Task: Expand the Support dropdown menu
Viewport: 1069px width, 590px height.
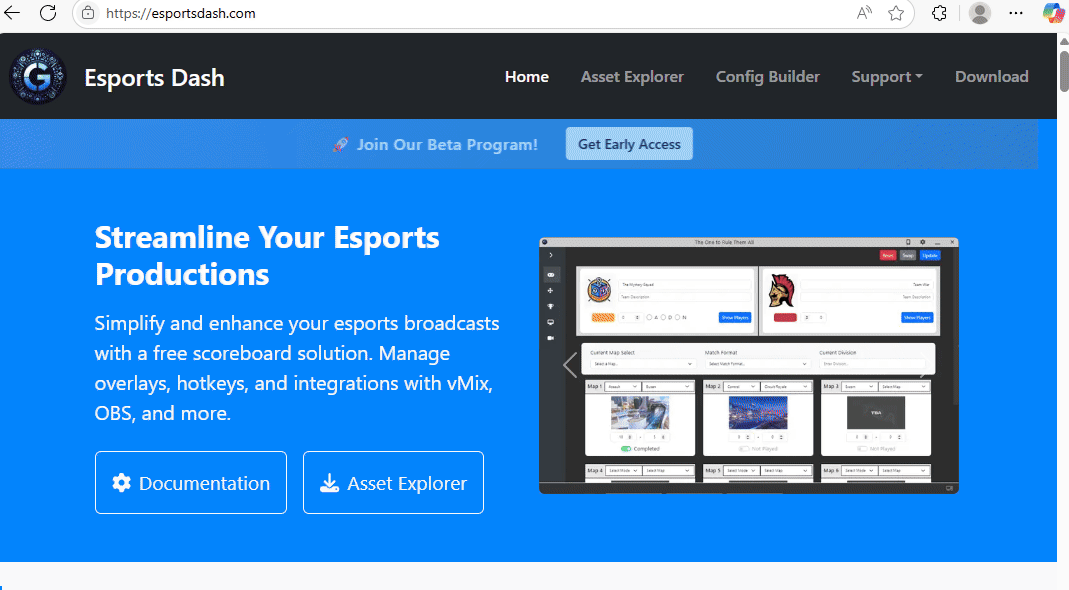Action: coord(886,77)
